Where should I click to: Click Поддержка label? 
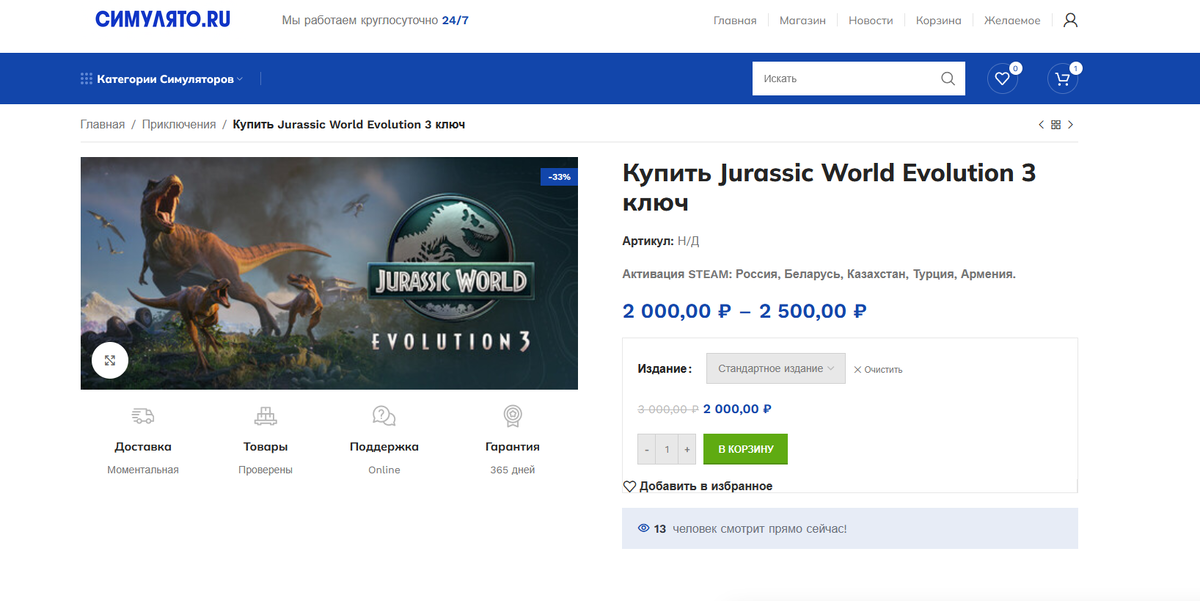click(384, 447)
